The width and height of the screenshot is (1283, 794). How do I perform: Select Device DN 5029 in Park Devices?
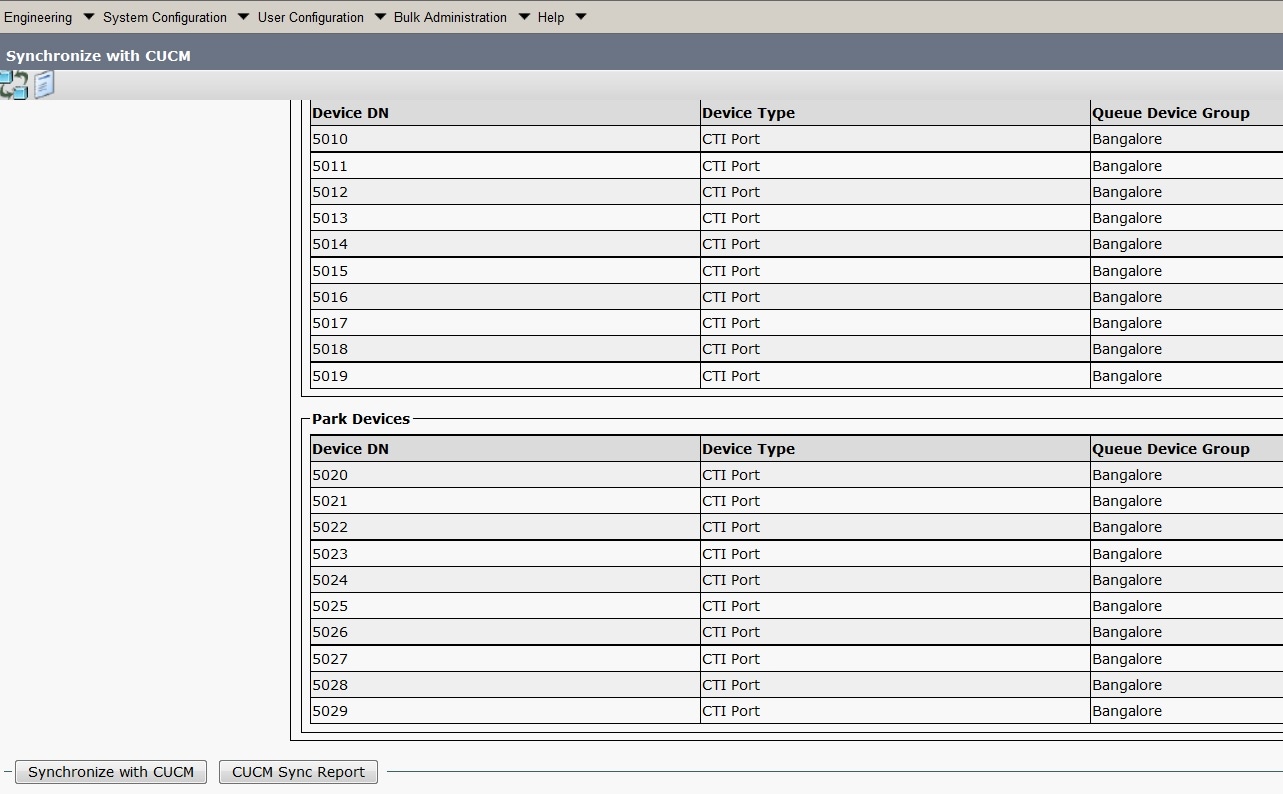pyautogui.click(x=505, y=711)
